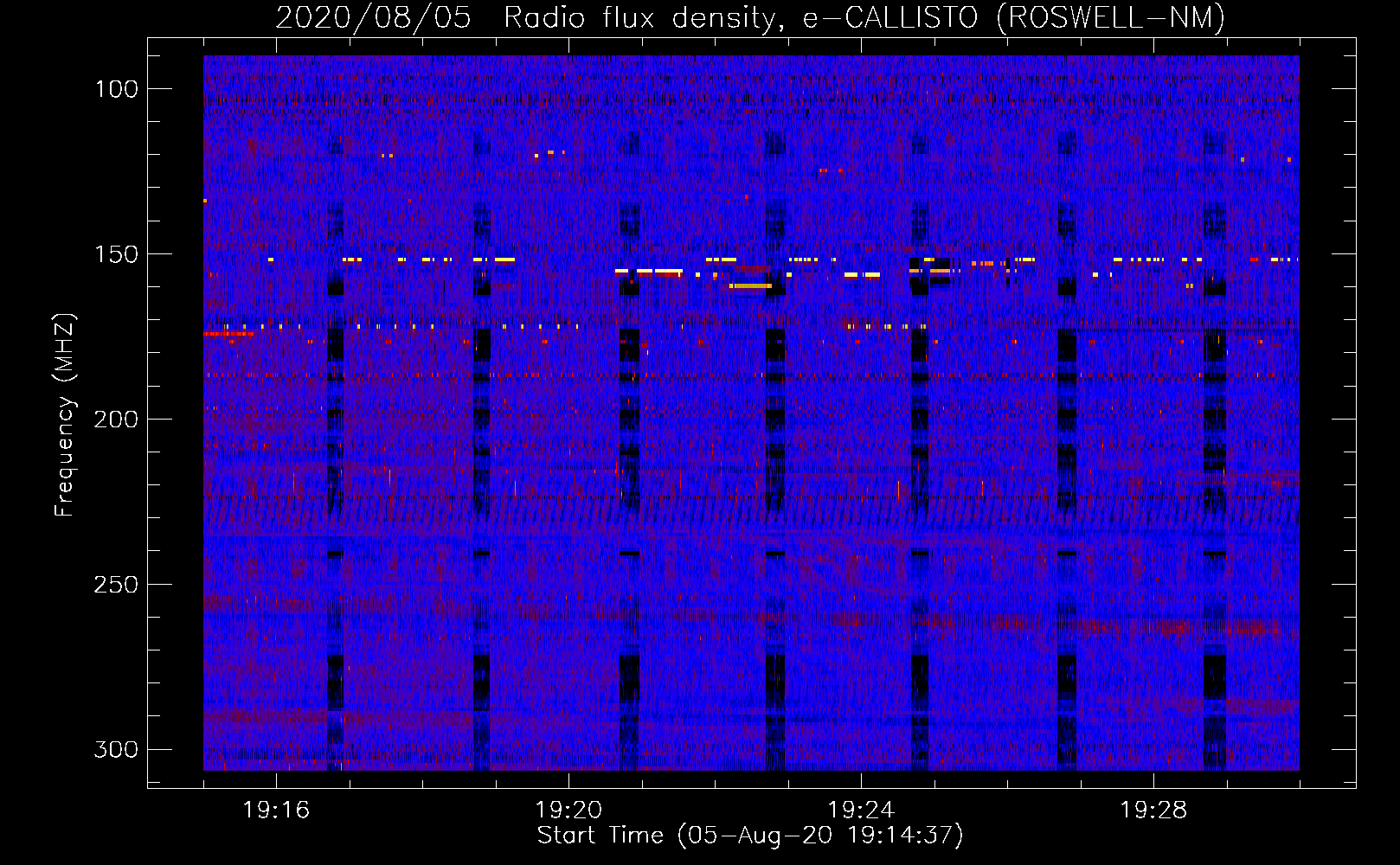The width and height of the screenshot is (1400, 865).
Task: Click the plot title 'Radio flux density, e-CALLISTO (ROSWELL-NM)'
Action: pyautogui.click(x=864, y=17)
